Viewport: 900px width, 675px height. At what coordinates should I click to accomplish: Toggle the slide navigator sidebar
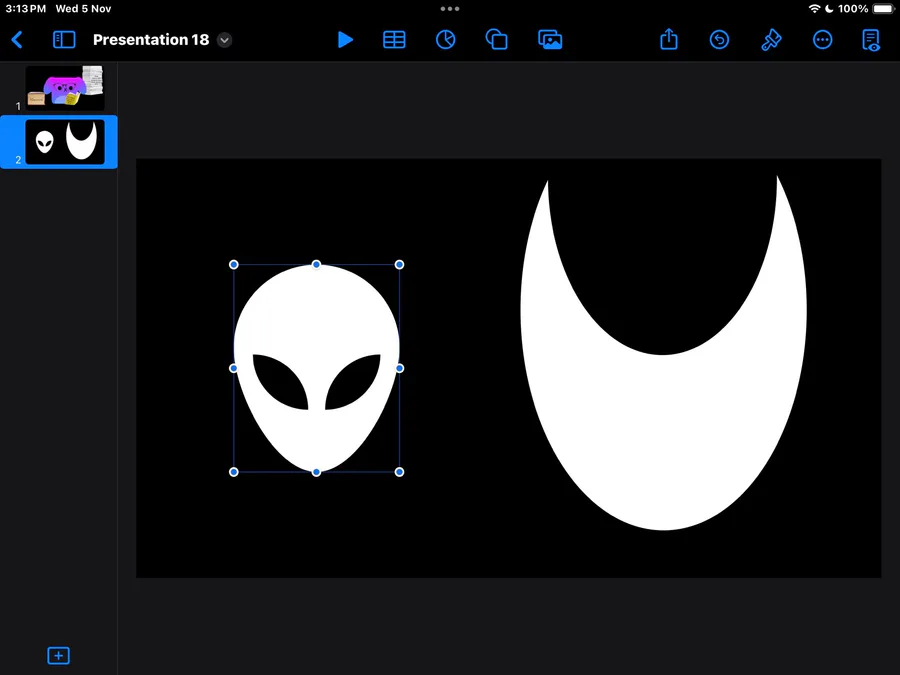(64, 40)
